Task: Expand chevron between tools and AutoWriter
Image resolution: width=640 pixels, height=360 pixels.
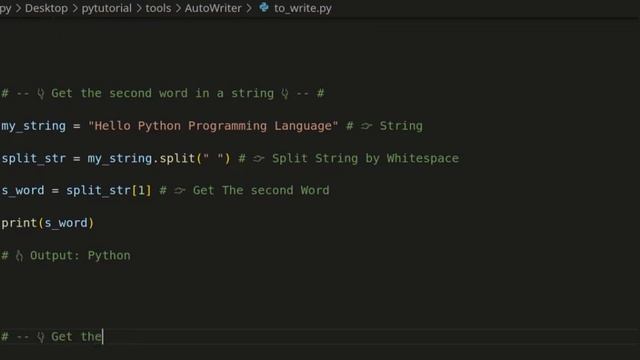Action: (178, 8)
